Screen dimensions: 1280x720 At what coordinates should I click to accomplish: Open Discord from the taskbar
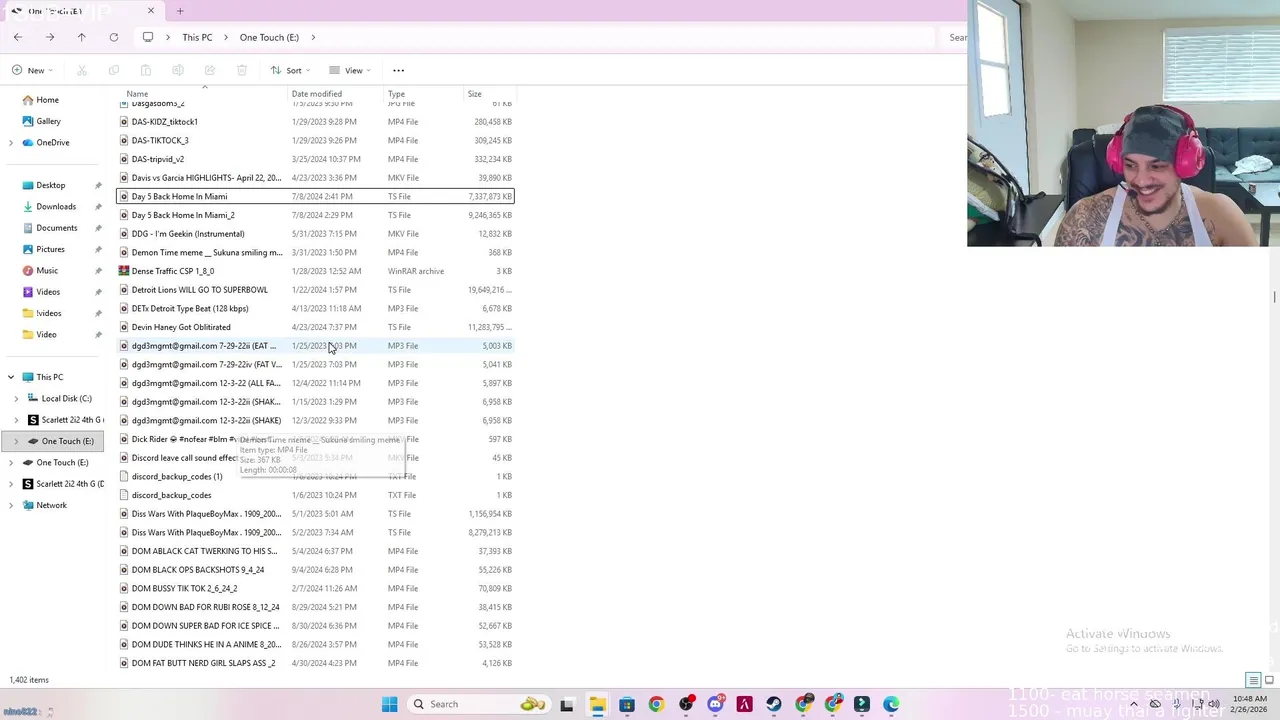click(715, 704)
